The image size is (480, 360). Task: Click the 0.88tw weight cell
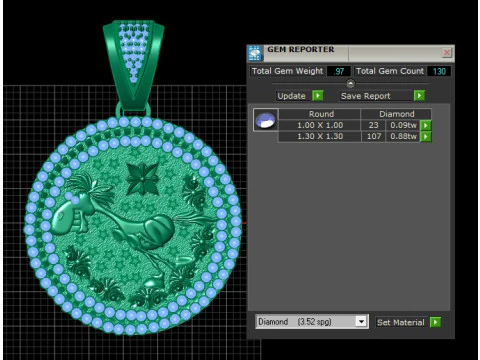tap(403, 136)
